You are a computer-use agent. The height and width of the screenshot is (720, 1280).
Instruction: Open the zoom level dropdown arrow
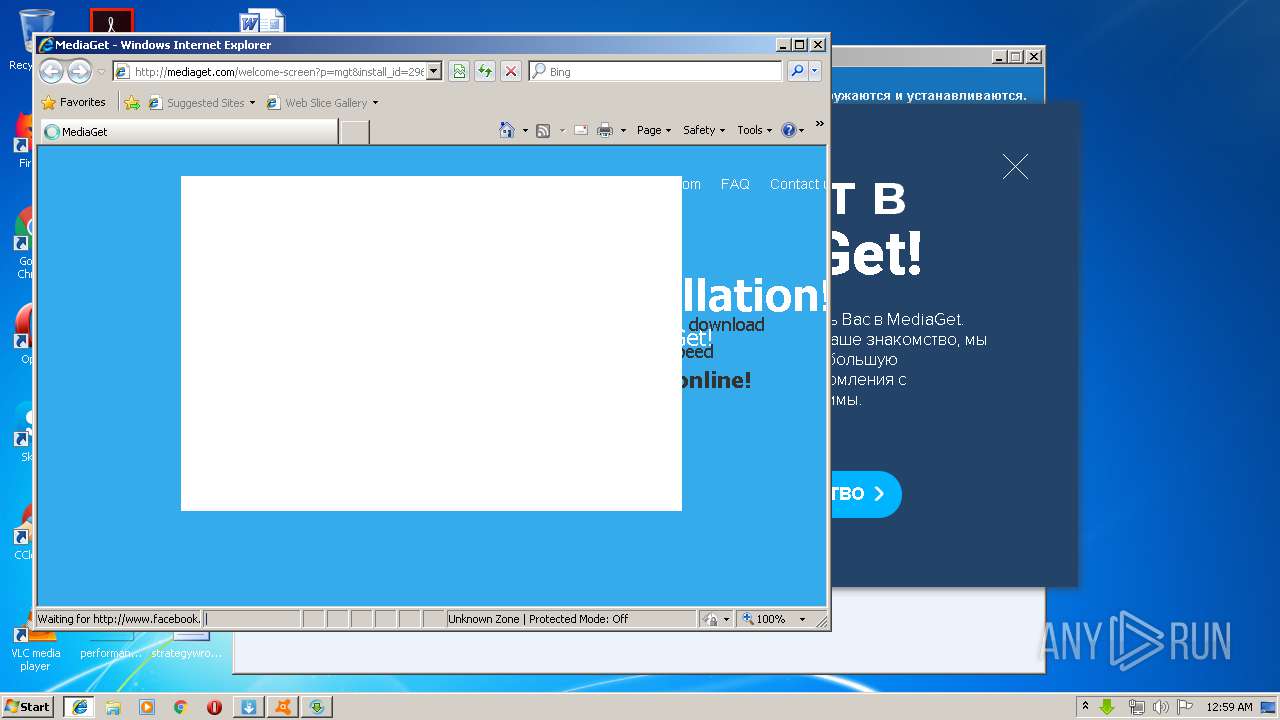802,619
